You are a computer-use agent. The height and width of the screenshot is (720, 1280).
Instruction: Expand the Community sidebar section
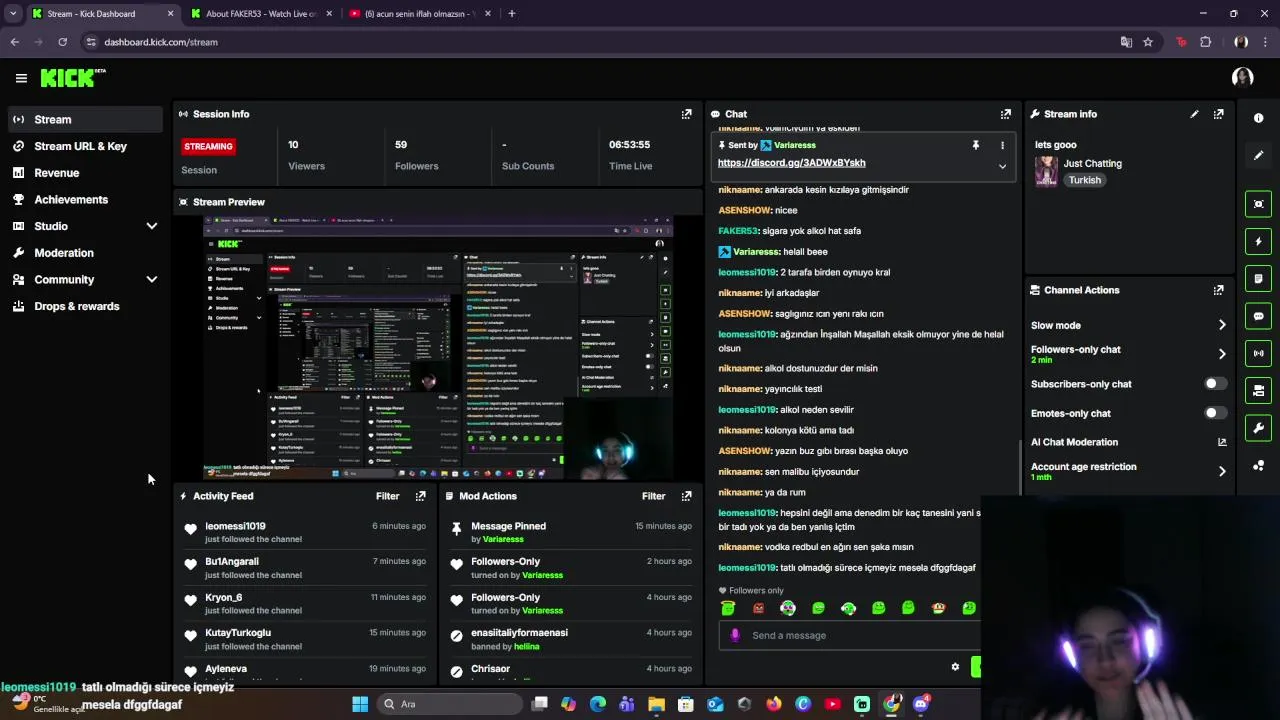point(152,280)
